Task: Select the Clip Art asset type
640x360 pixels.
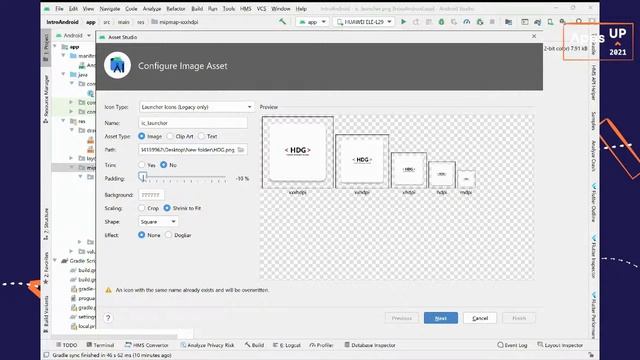Action: tap(170, 136)
